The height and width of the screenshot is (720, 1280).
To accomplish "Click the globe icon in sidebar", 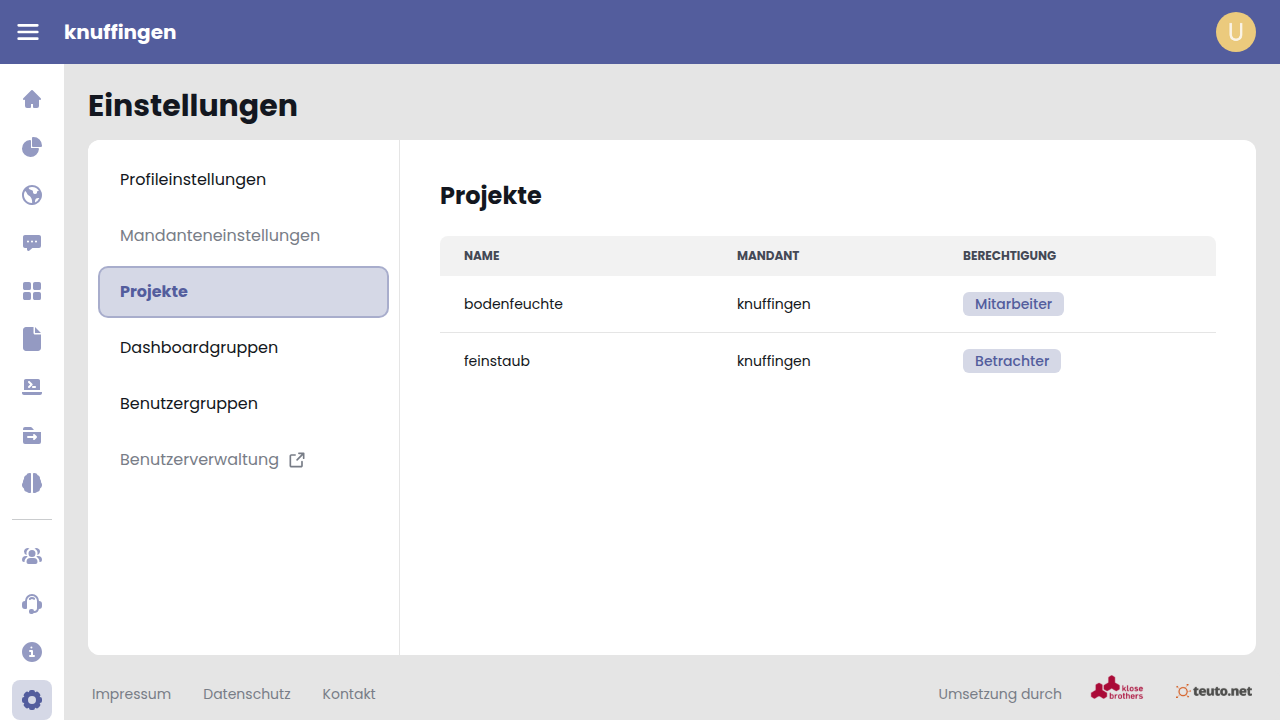I will coord(32,195).
